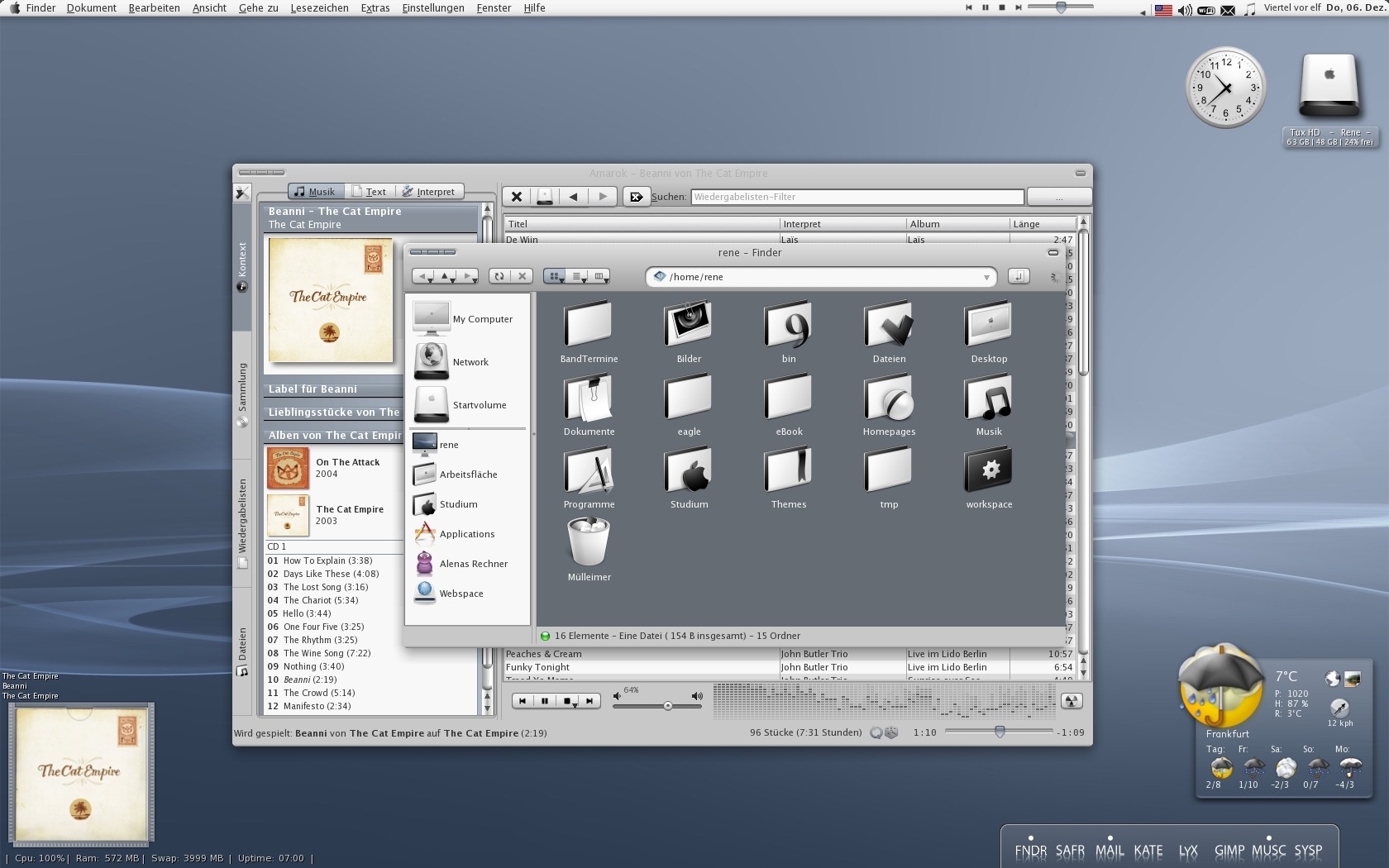Open Finder back button history dropdown

(430, 281)
